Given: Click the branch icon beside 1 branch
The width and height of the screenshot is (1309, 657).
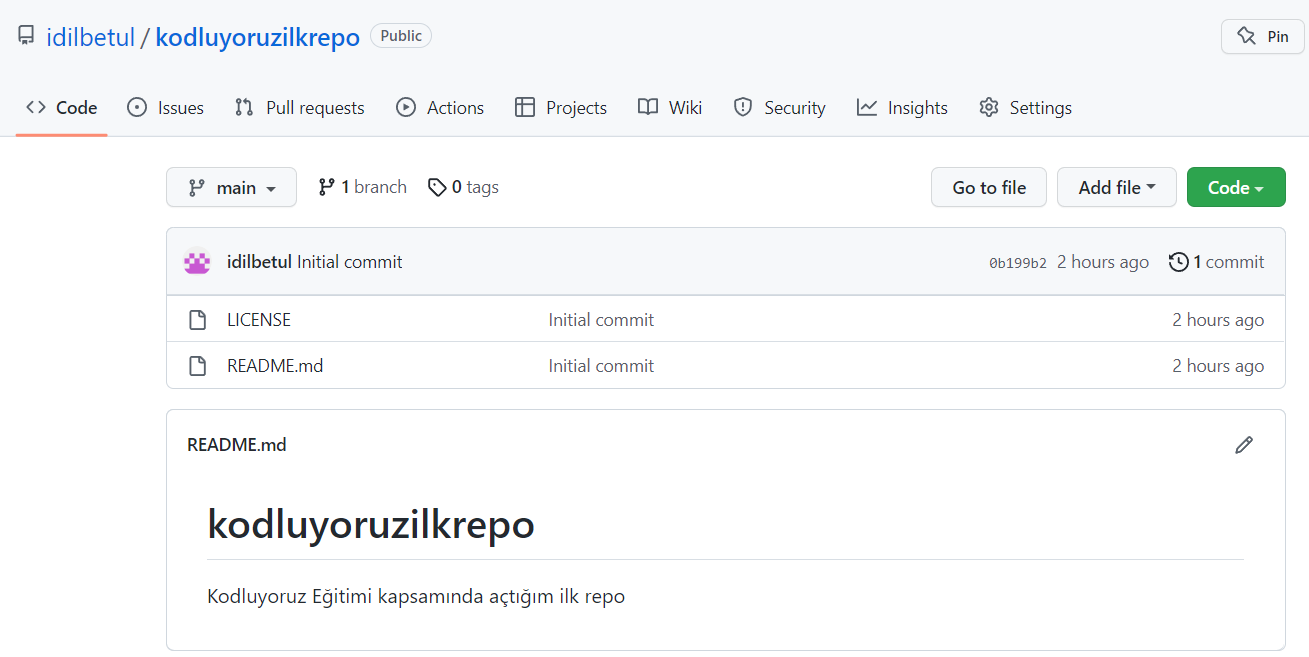Looking at the screenshot, I should (x=326, y=187).
